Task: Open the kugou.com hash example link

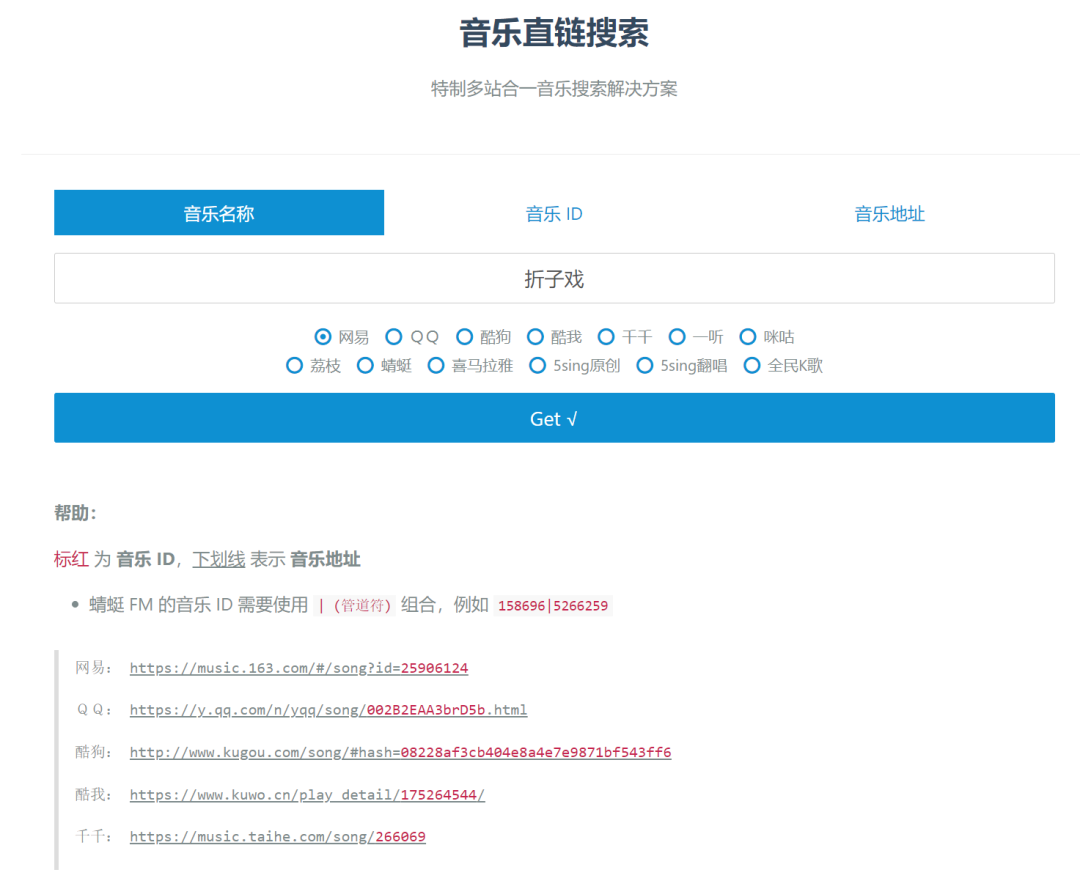Action: [x=400, y=753]
